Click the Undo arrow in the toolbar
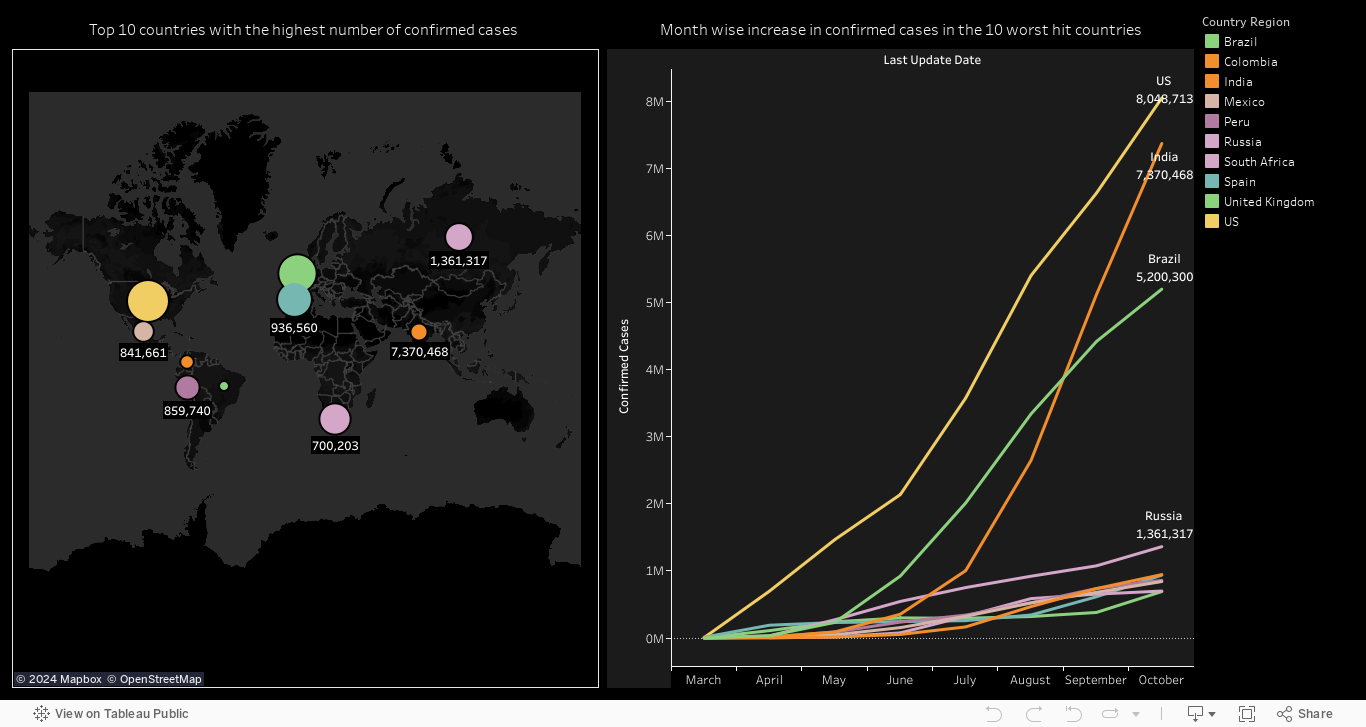Screen dimensions: 1366x727 (993, 714)
